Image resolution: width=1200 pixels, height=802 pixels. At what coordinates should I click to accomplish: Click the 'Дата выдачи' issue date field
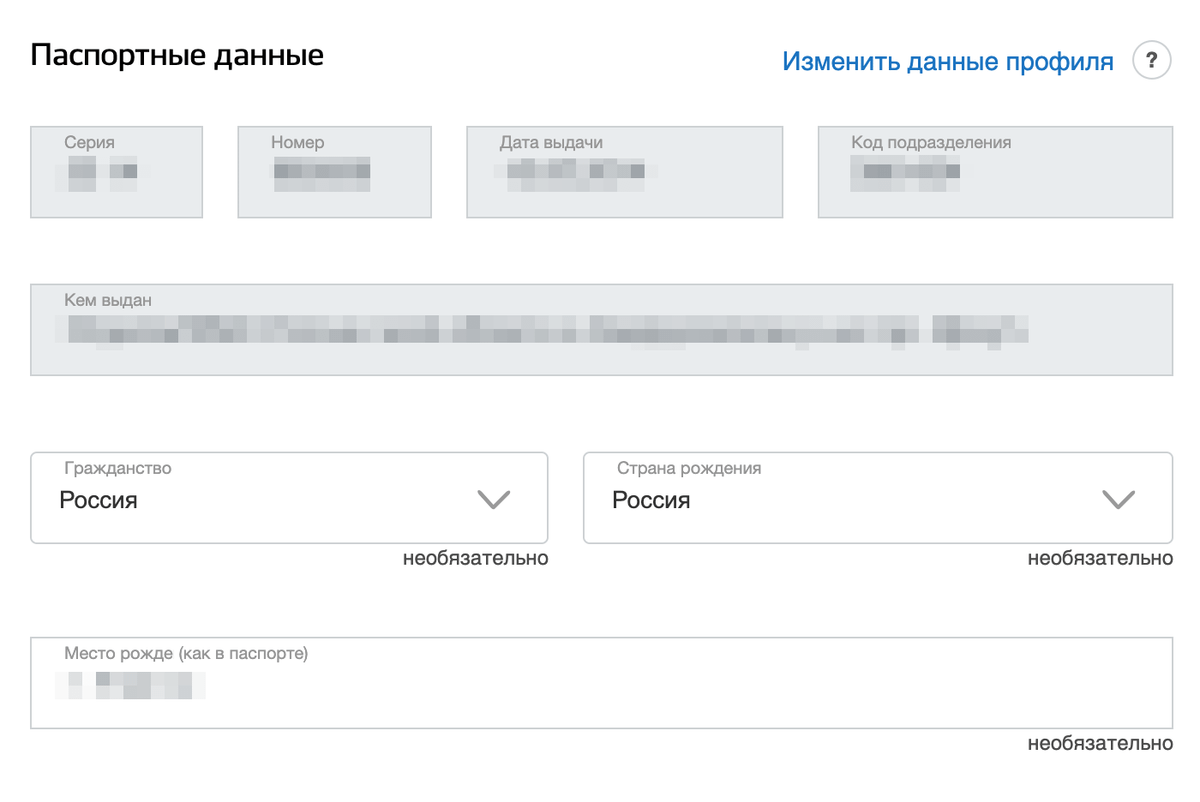click(624, 172)
